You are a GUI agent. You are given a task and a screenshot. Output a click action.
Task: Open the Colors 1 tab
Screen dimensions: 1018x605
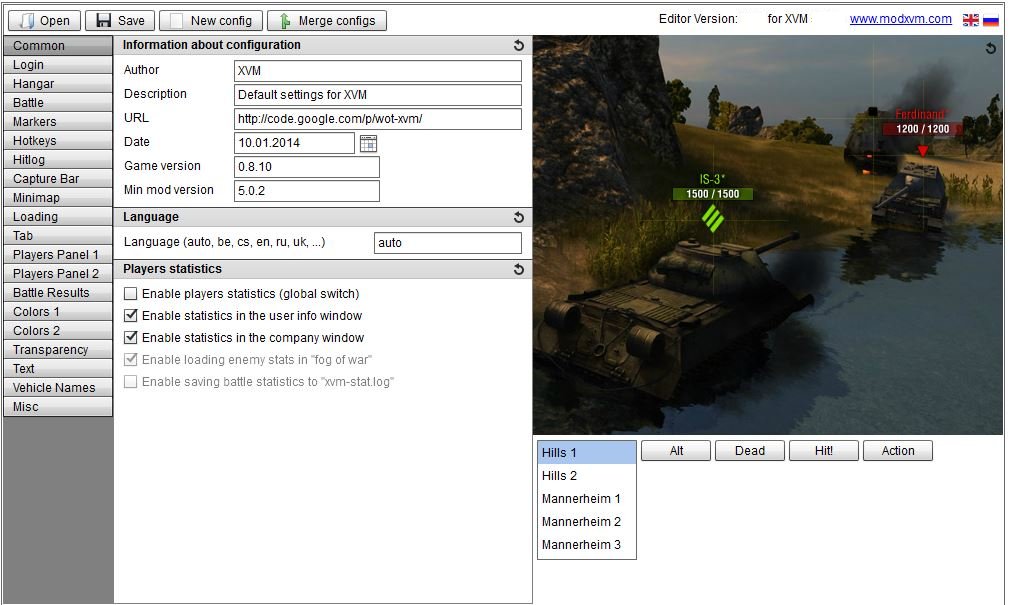click(x=58, y=312)
